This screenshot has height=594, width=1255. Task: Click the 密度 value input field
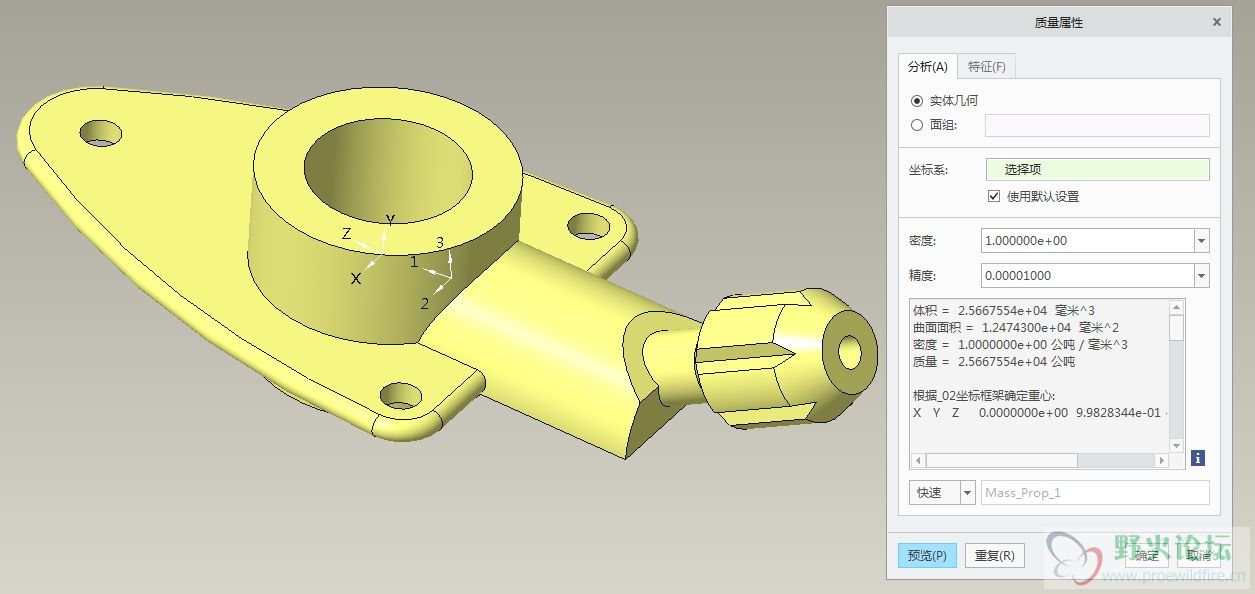1087,241
